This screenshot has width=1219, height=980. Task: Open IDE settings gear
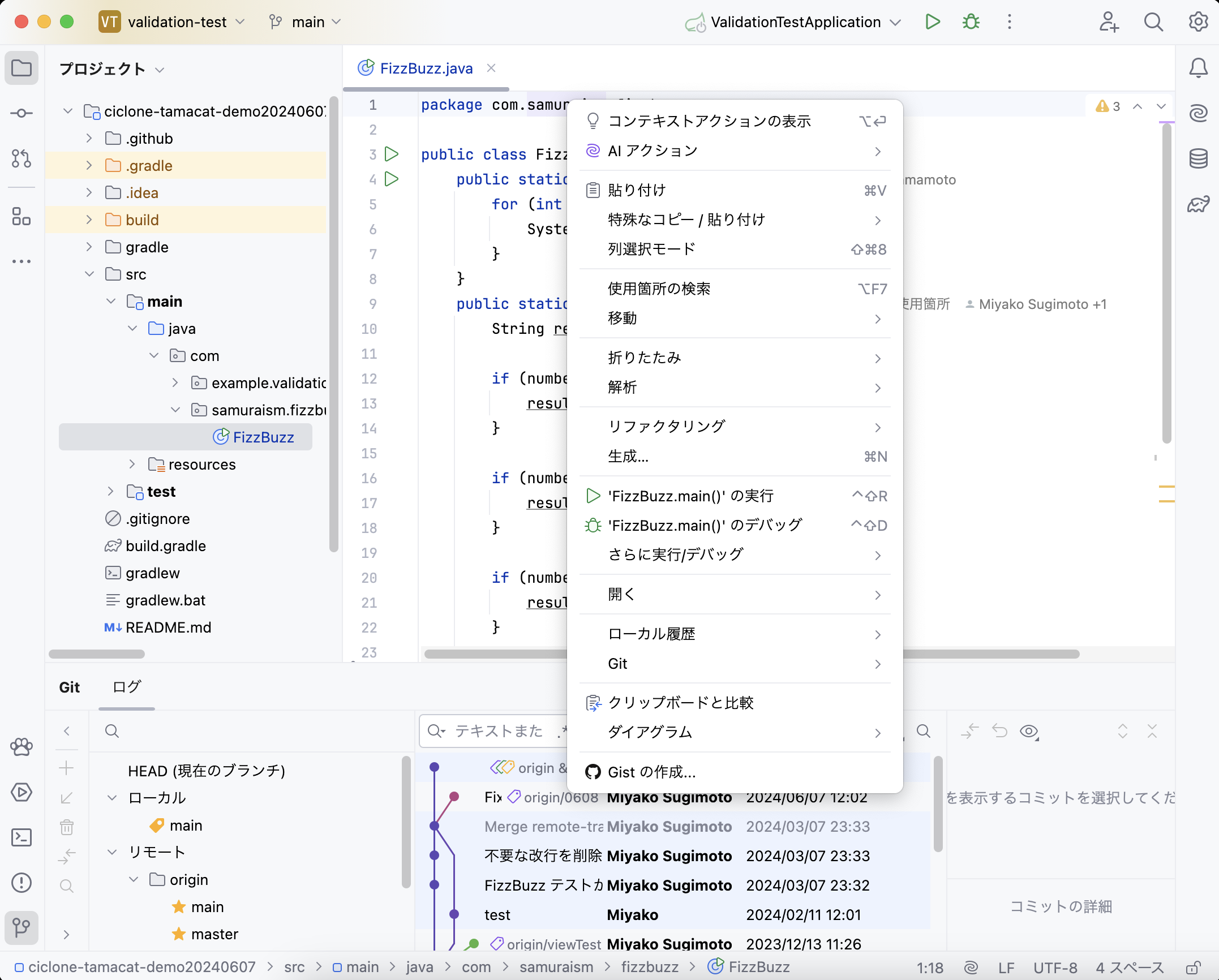pyautogui.click(x=1198, y=22)
